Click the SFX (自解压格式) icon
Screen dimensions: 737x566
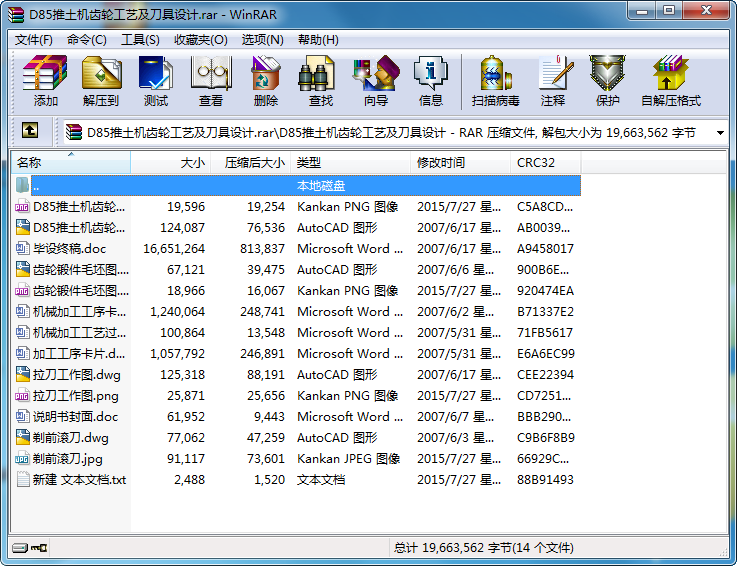point(670,73)
